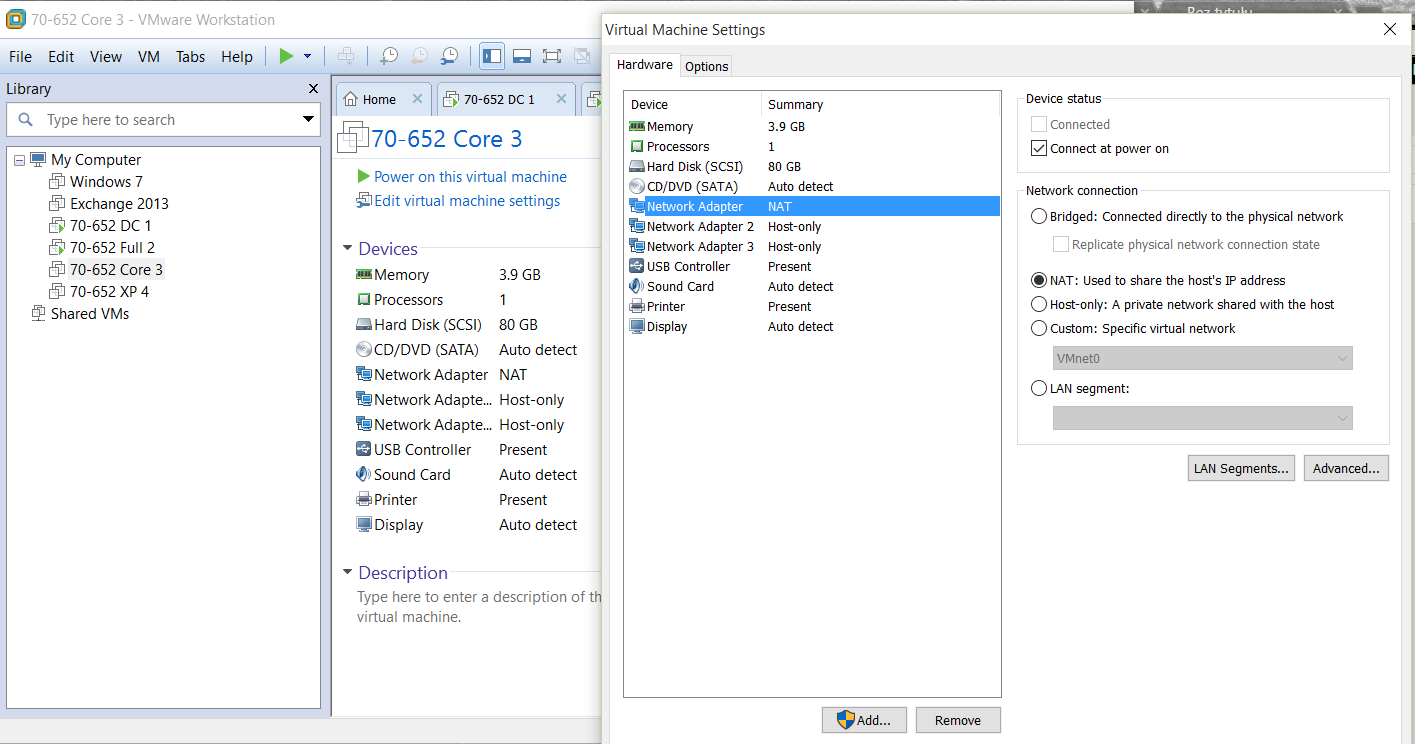This screenshot has width=1415, height=744.
Task: Click the USB Controller icon in Hardware list
Action: point(637,266)
